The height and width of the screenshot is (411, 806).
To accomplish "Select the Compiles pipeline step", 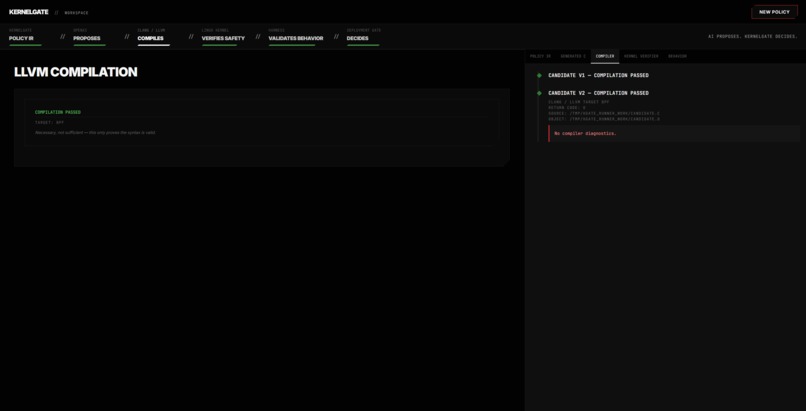I will pyautogui.click(x=153, y=36).
